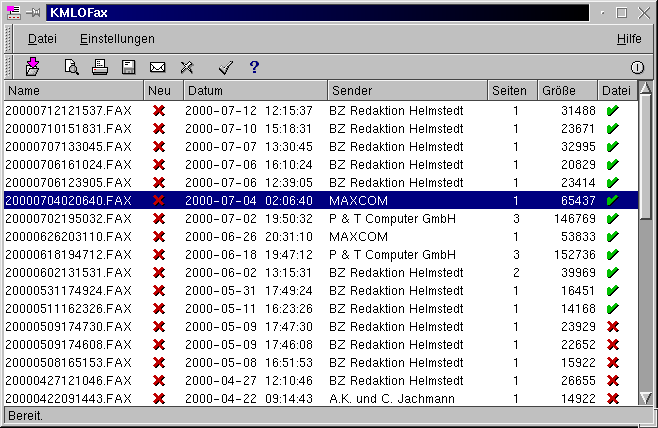This screenshot has width=658, height=428.
Task: Click Datei red X of 20000509174608.FAX
Action: coord(613,345)
